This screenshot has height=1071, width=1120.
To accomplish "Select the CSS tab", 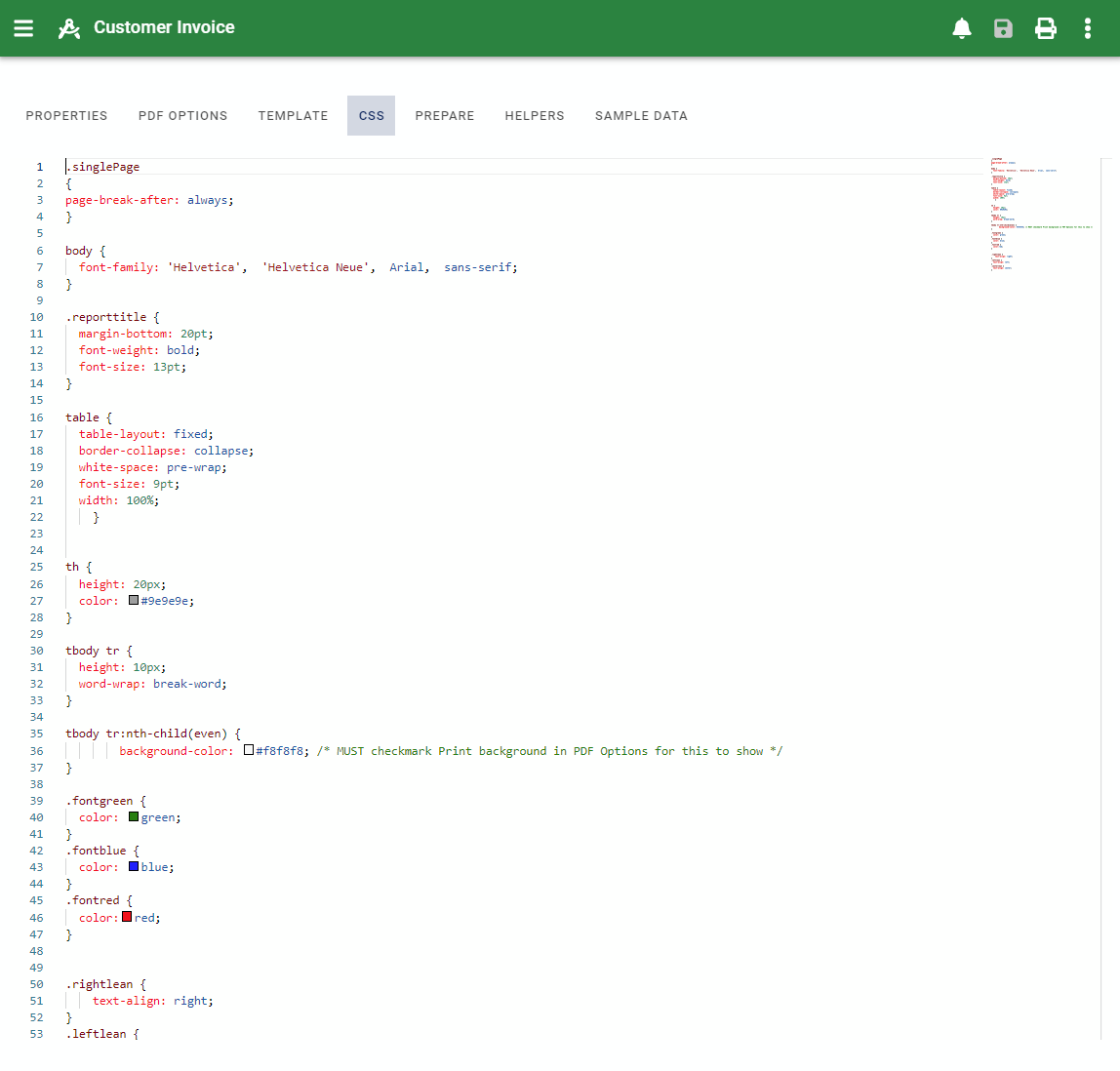I will point(371,116).
